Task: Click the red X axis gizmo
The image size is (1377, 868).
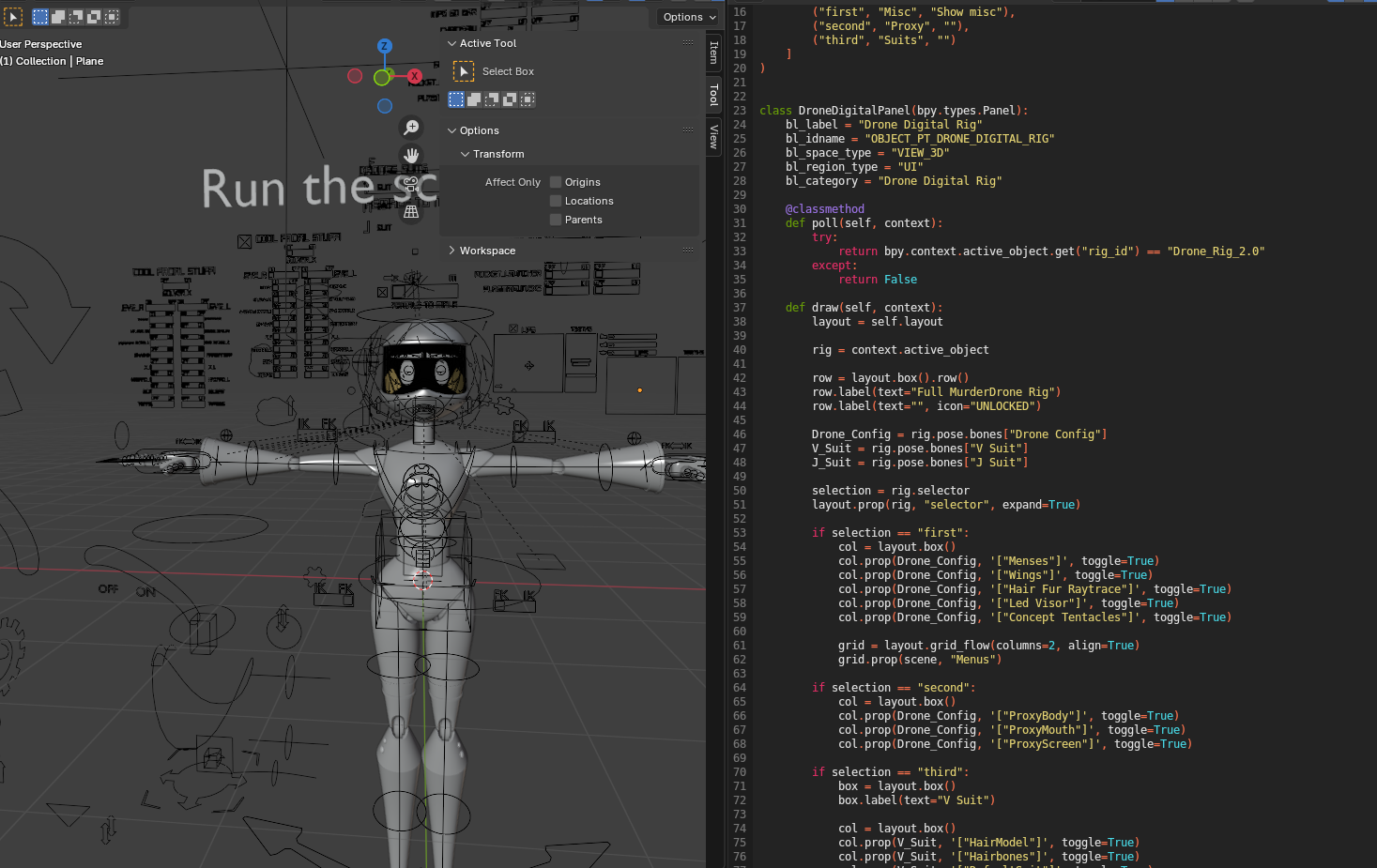Action: point(415,76)
